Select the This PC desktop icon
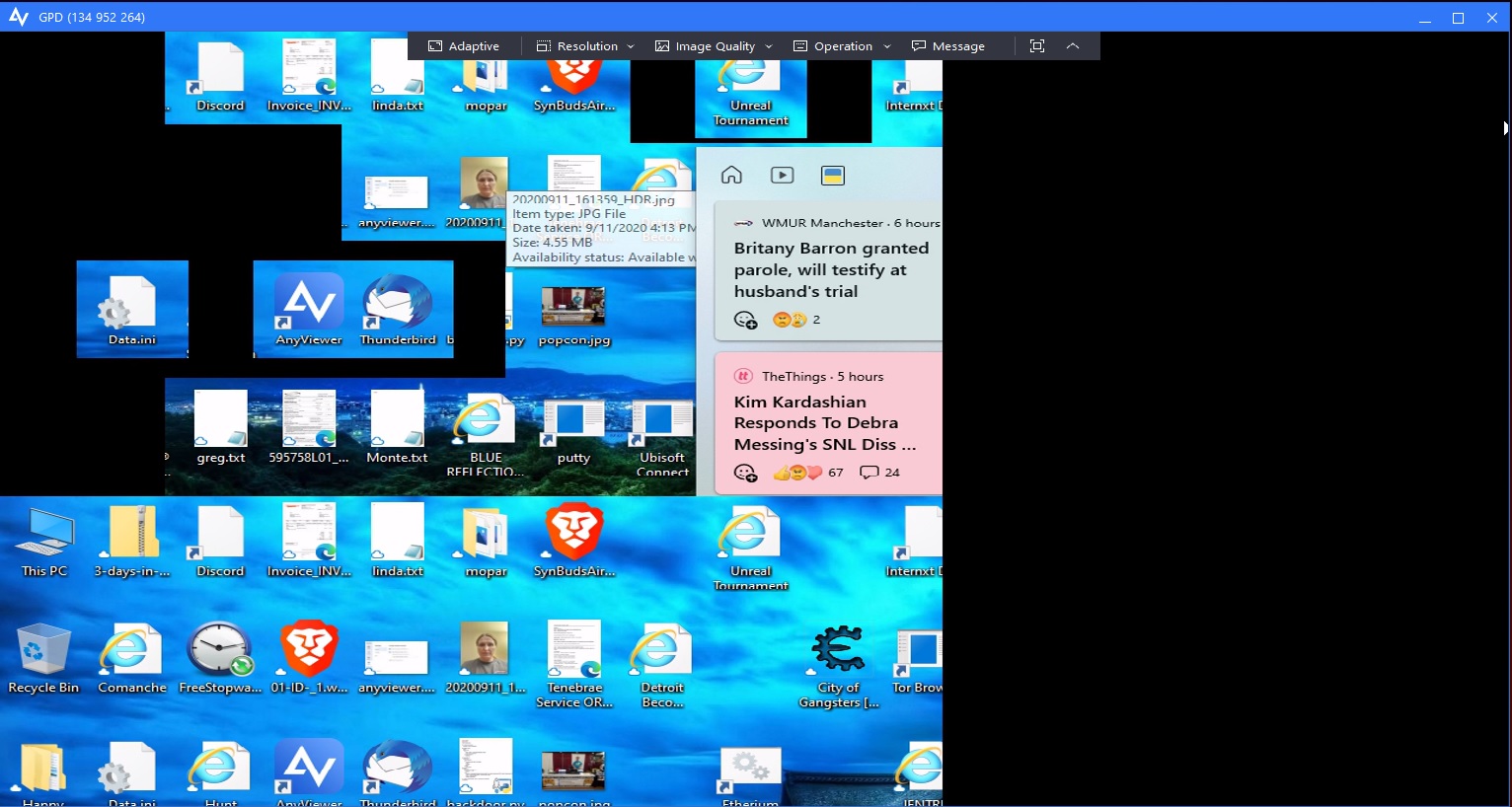 tap(44, 542)
